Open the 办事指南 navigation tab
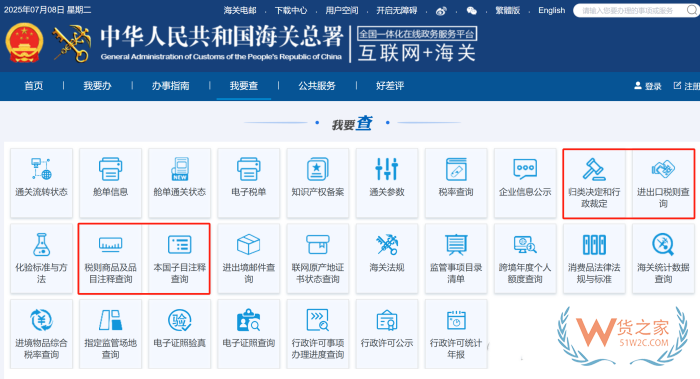Viewport: 700px width, 379px height. tap(170, 86)
